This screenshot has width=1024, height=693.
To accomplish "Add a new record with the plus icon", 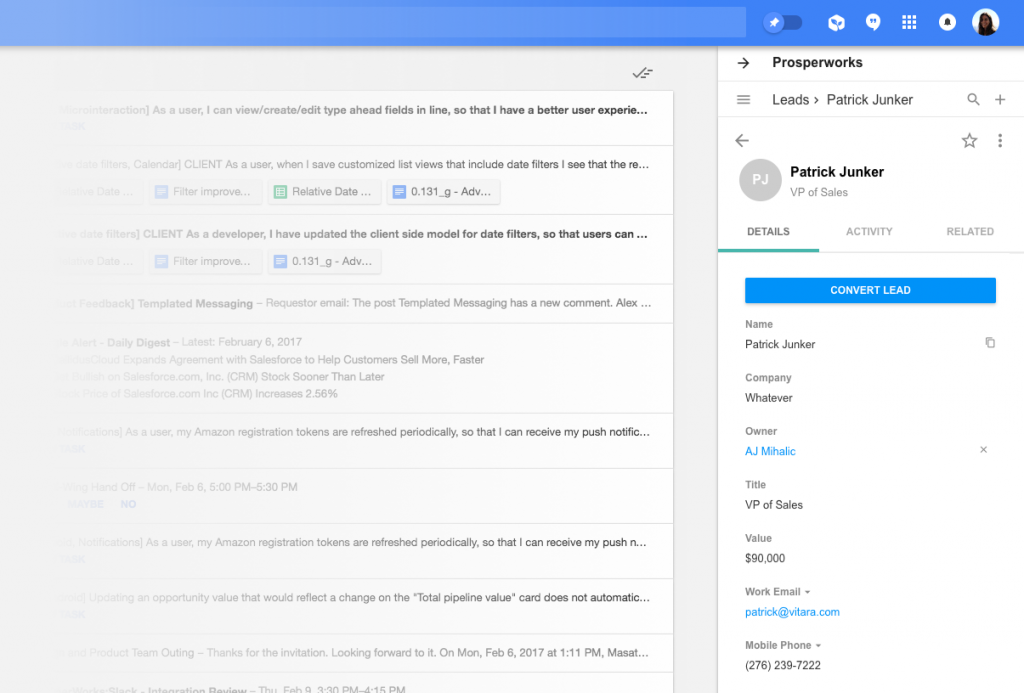I will tap(1001, 99).
